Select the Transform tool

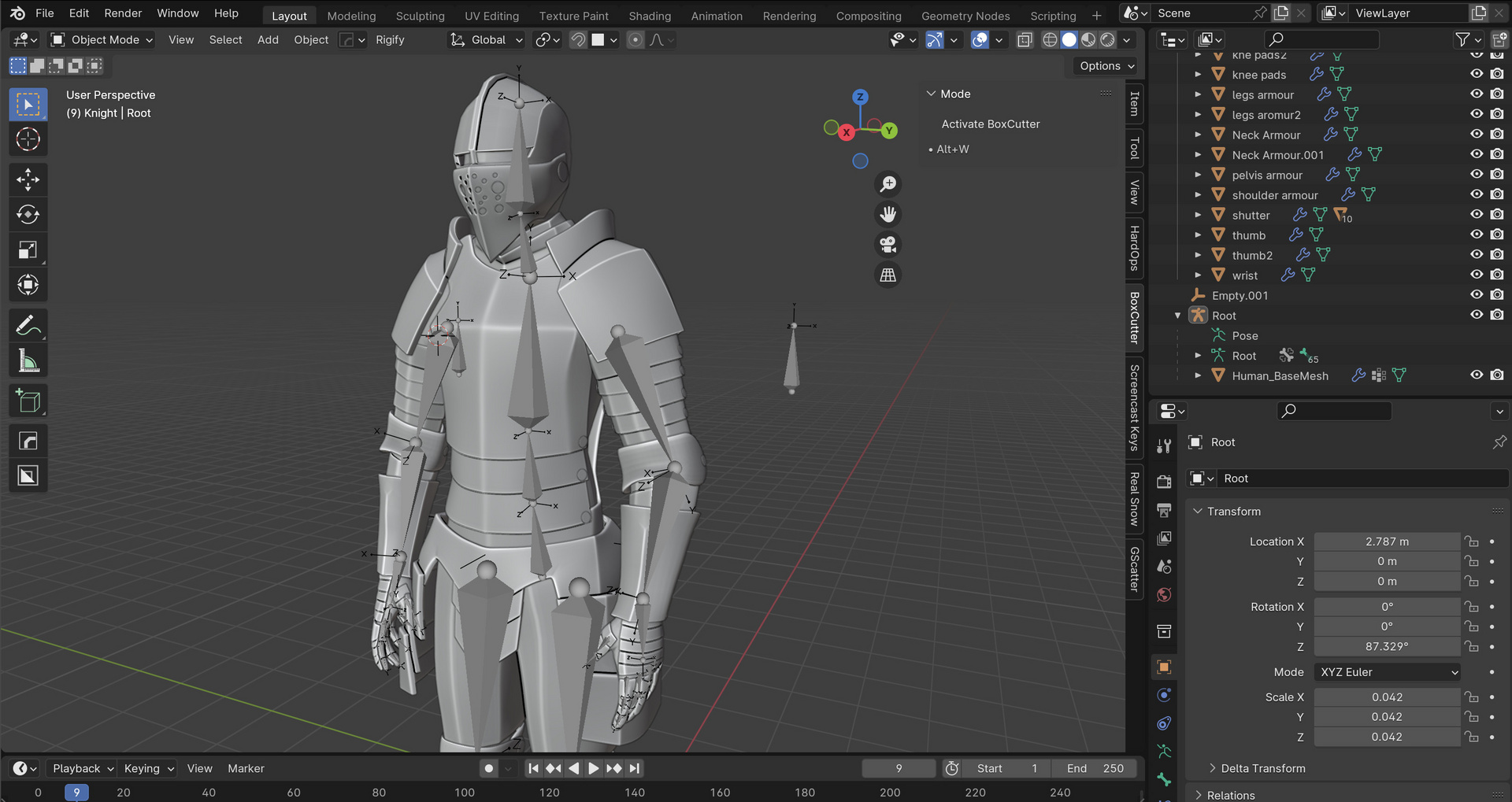[28, 285]
